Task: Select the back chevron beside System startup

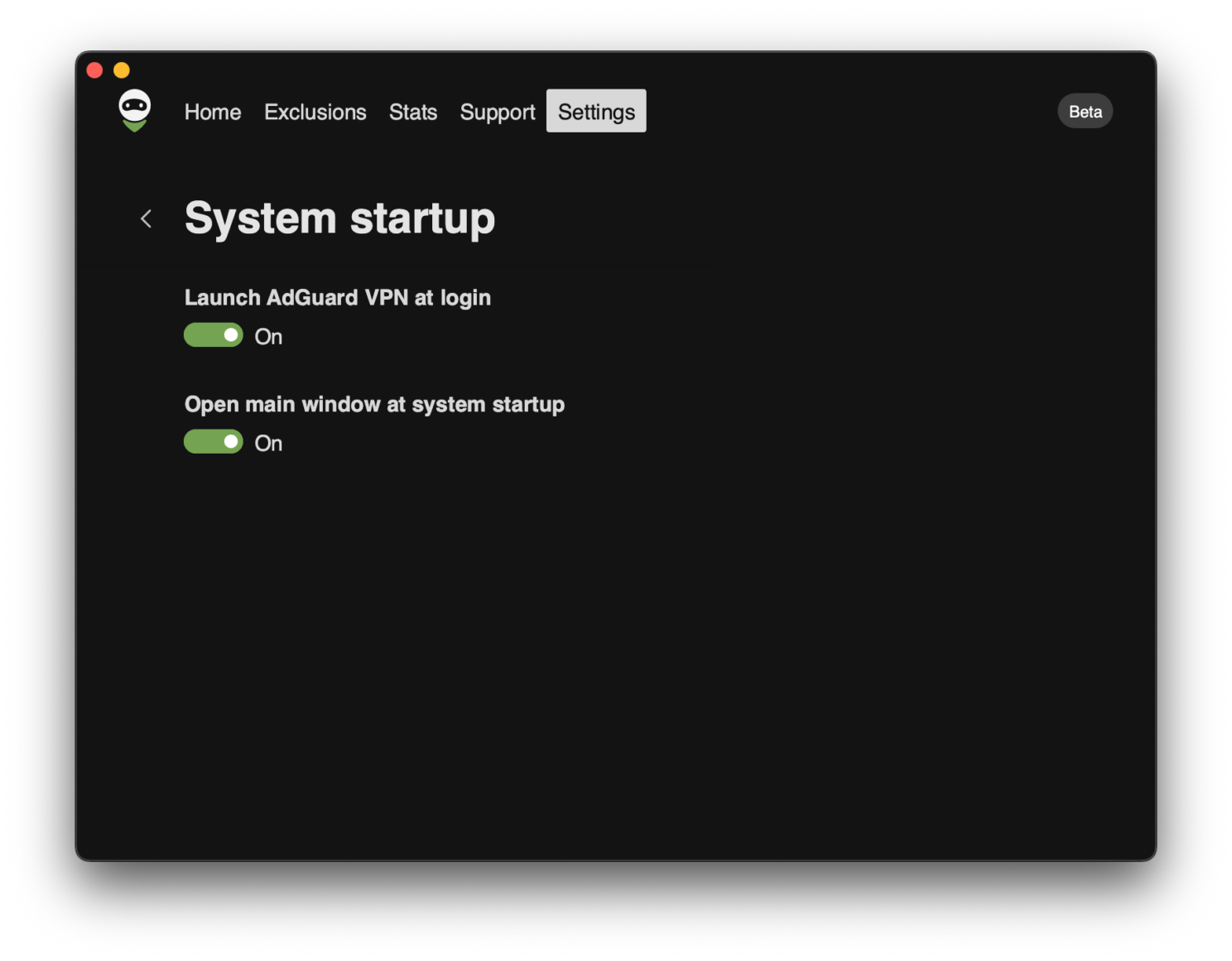Action: [146, 219]
